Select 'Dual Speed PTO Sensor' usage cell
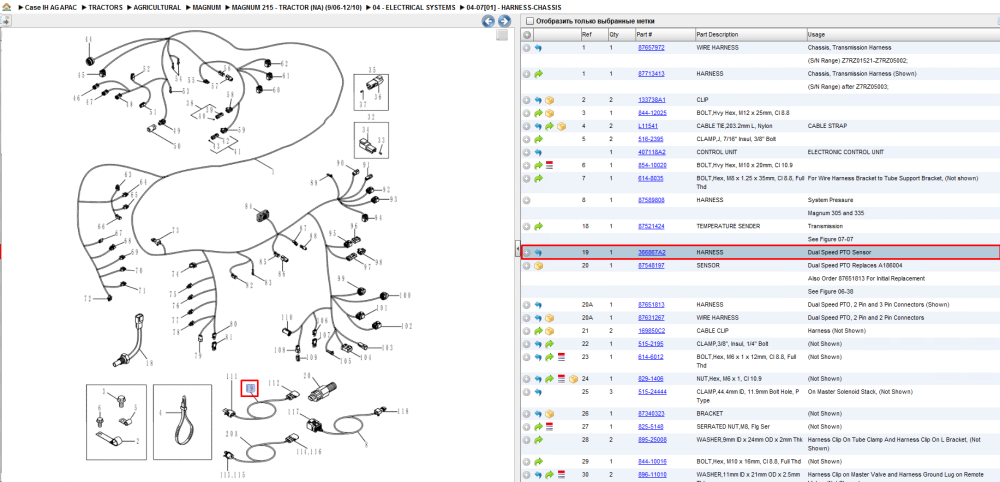 pos(839,252)
